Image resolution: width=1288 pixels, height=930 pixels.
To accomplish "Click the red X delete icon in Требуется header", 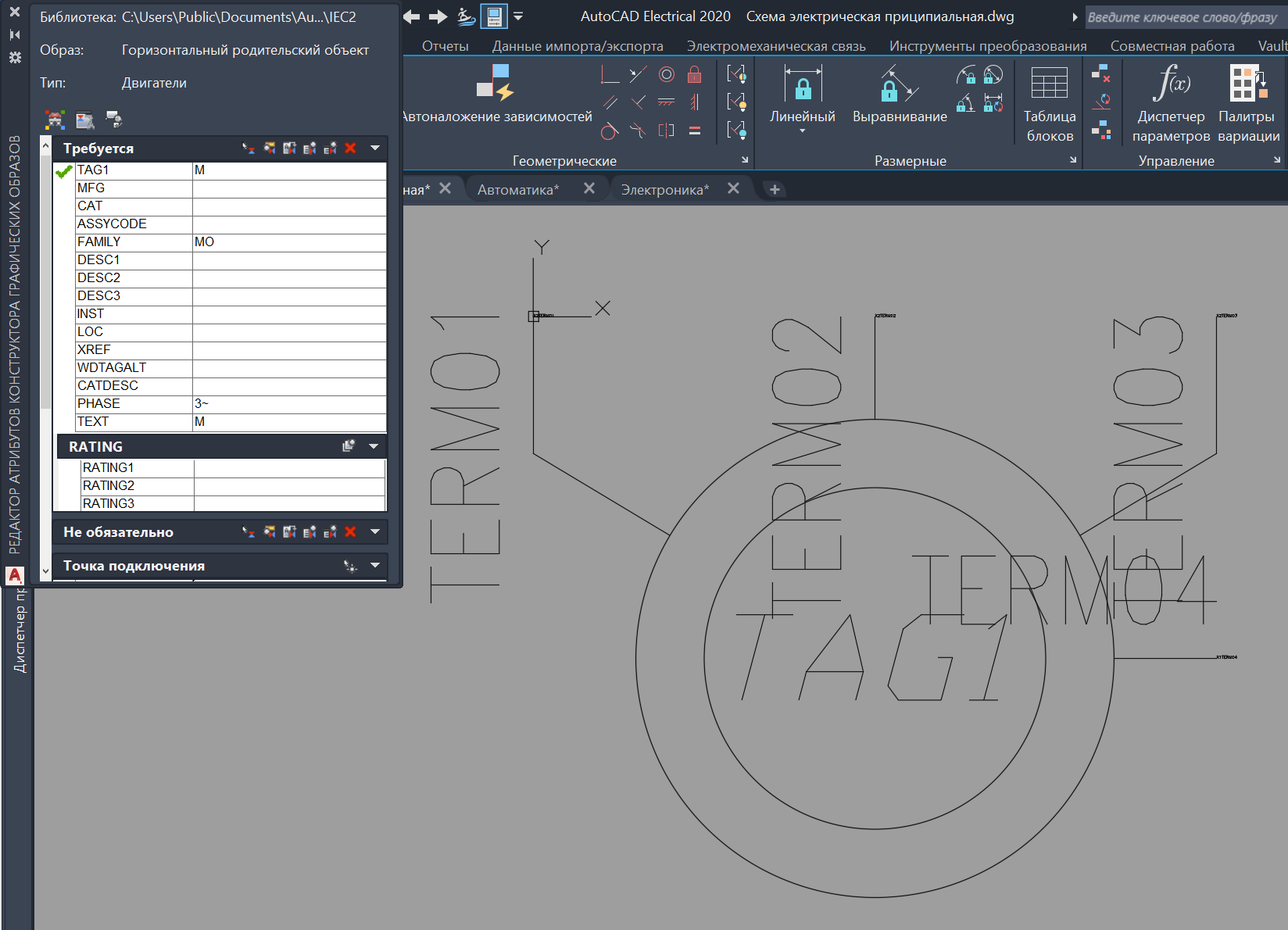I will pyautogui.click(x=350, y=148).
